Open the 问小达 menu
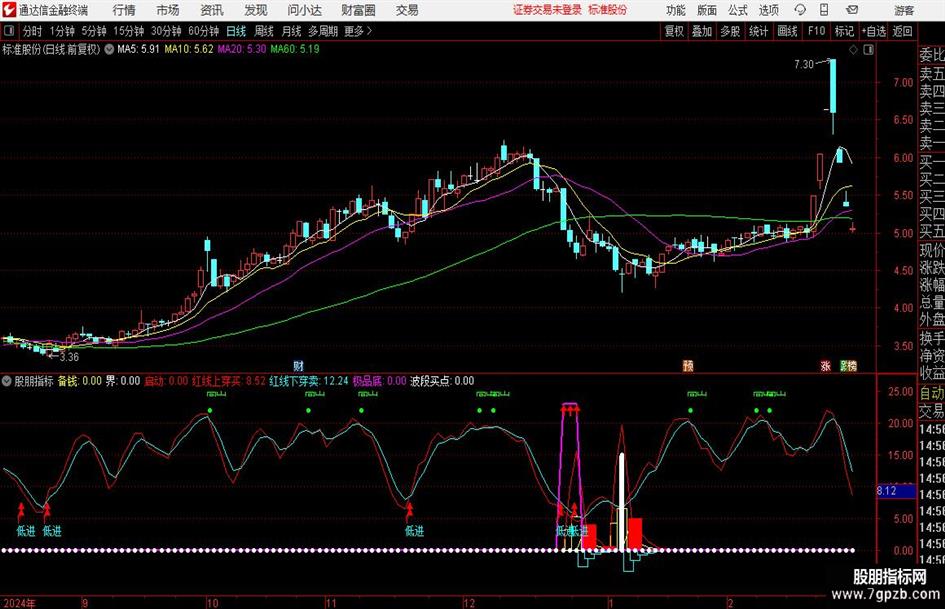This screenshot has width=945, height=609. pos(304,10)
